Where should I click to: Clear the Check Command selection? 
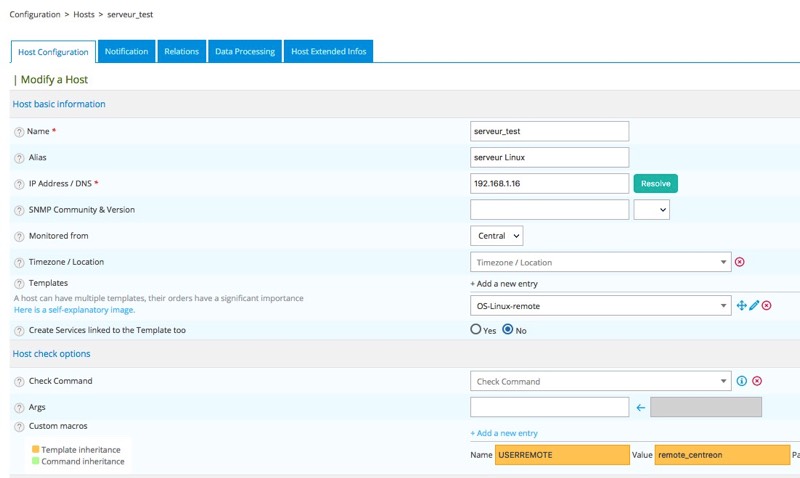(757, 381)
